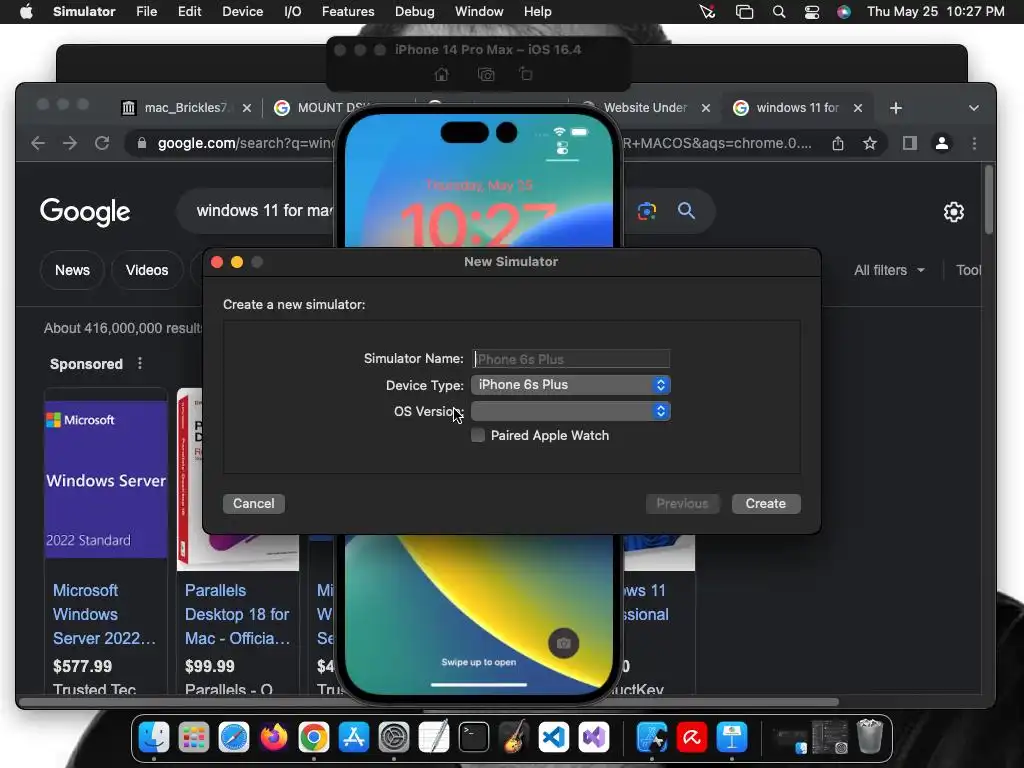Open Microsoft Windows Server 2022 link
Image resolution: width=1024 pixels, height=768 pixels.
pos(104,615)
